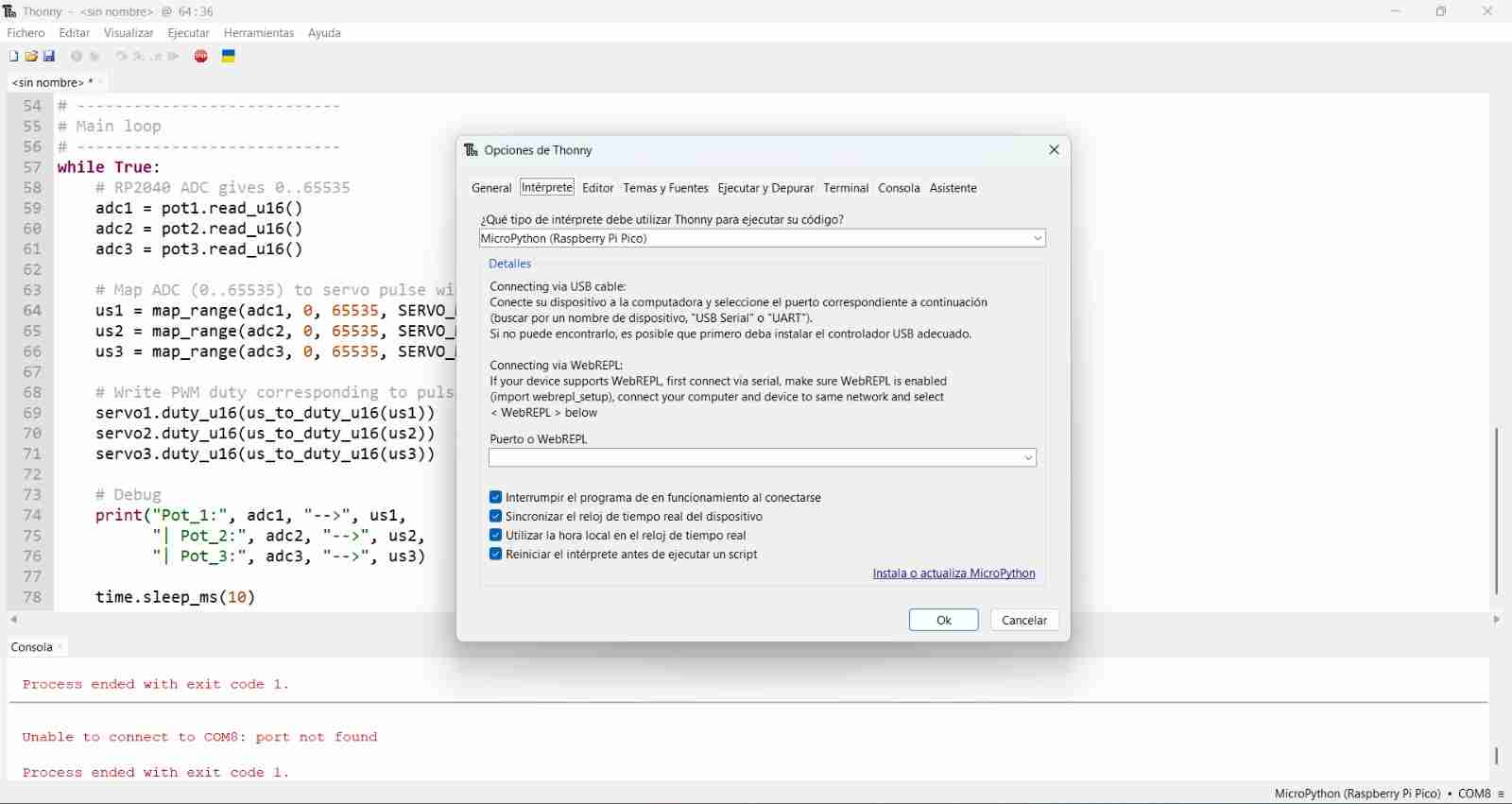The height and width of the screenshot is (804, 1512).
Task: Click the open file folder icon
Action: point(31,57)
